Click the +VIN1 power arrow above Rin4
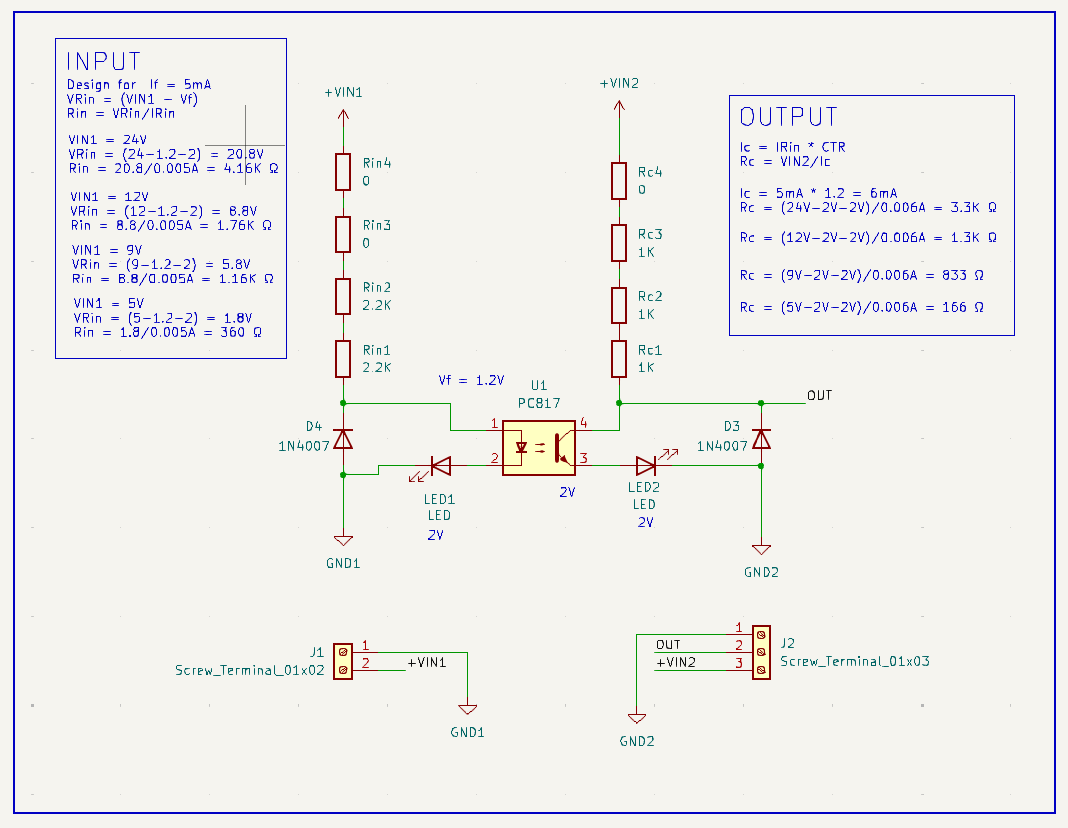The image size is (1068, 828). click(x=343, y=116)
